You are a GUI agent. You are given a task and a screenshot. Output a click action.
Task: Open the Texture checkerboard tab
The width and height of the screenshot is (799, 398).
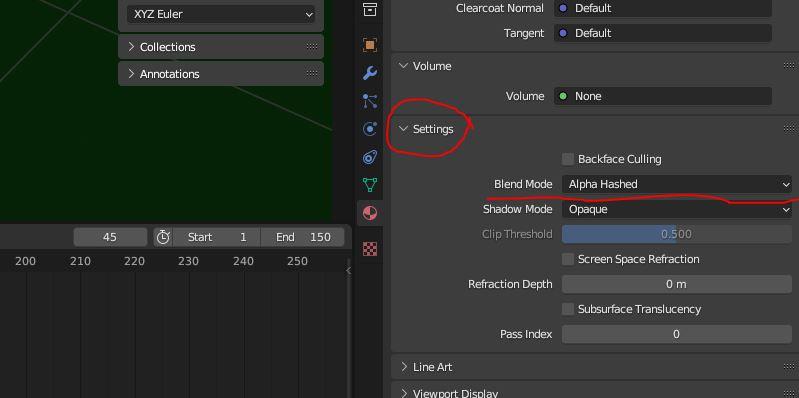point(370,249)
